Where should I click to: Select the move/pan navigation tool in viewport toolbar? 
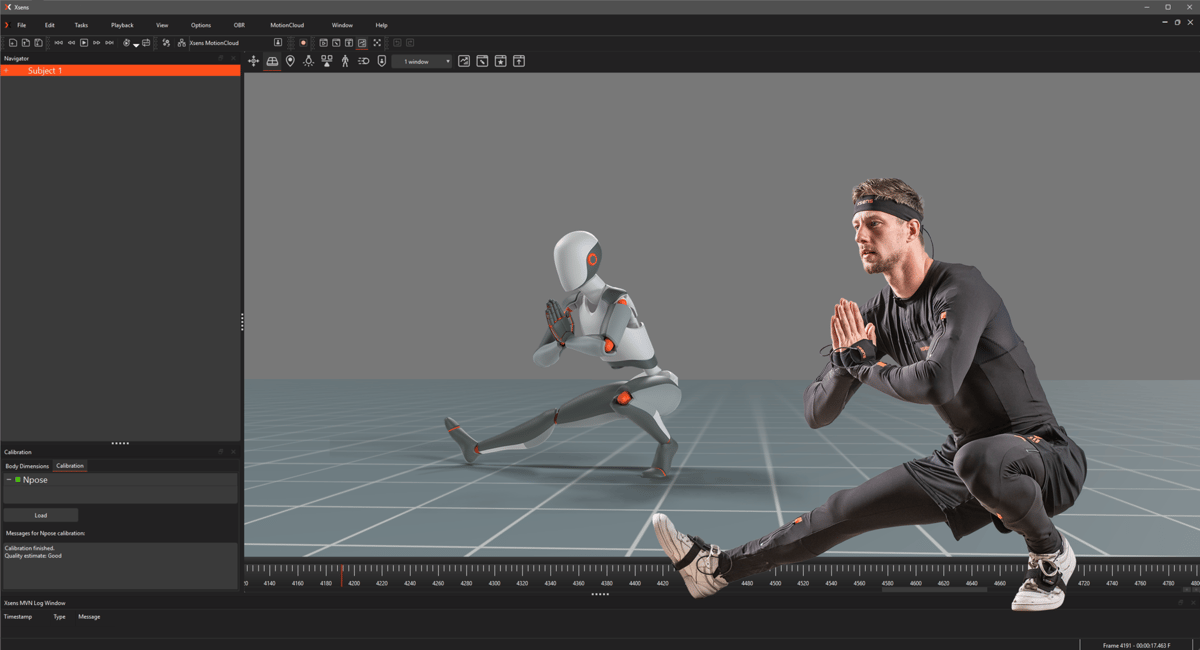pos(253,61)
